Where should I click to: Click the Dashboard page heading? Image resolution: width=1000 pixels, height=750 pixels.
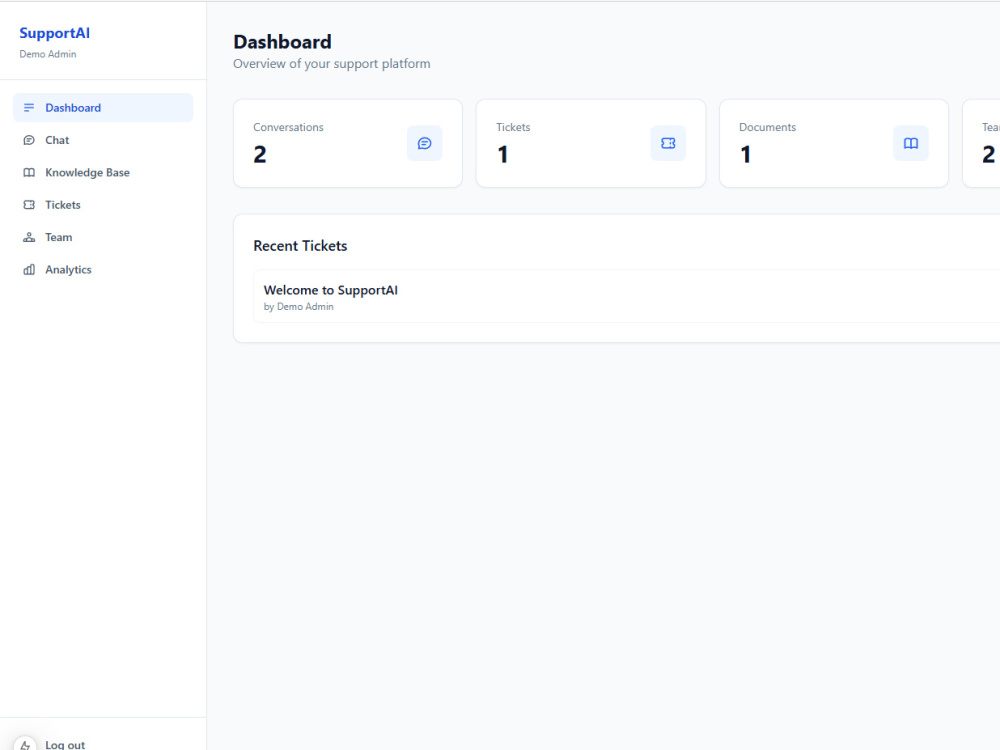pyautogui.click(x=283, y=42)
